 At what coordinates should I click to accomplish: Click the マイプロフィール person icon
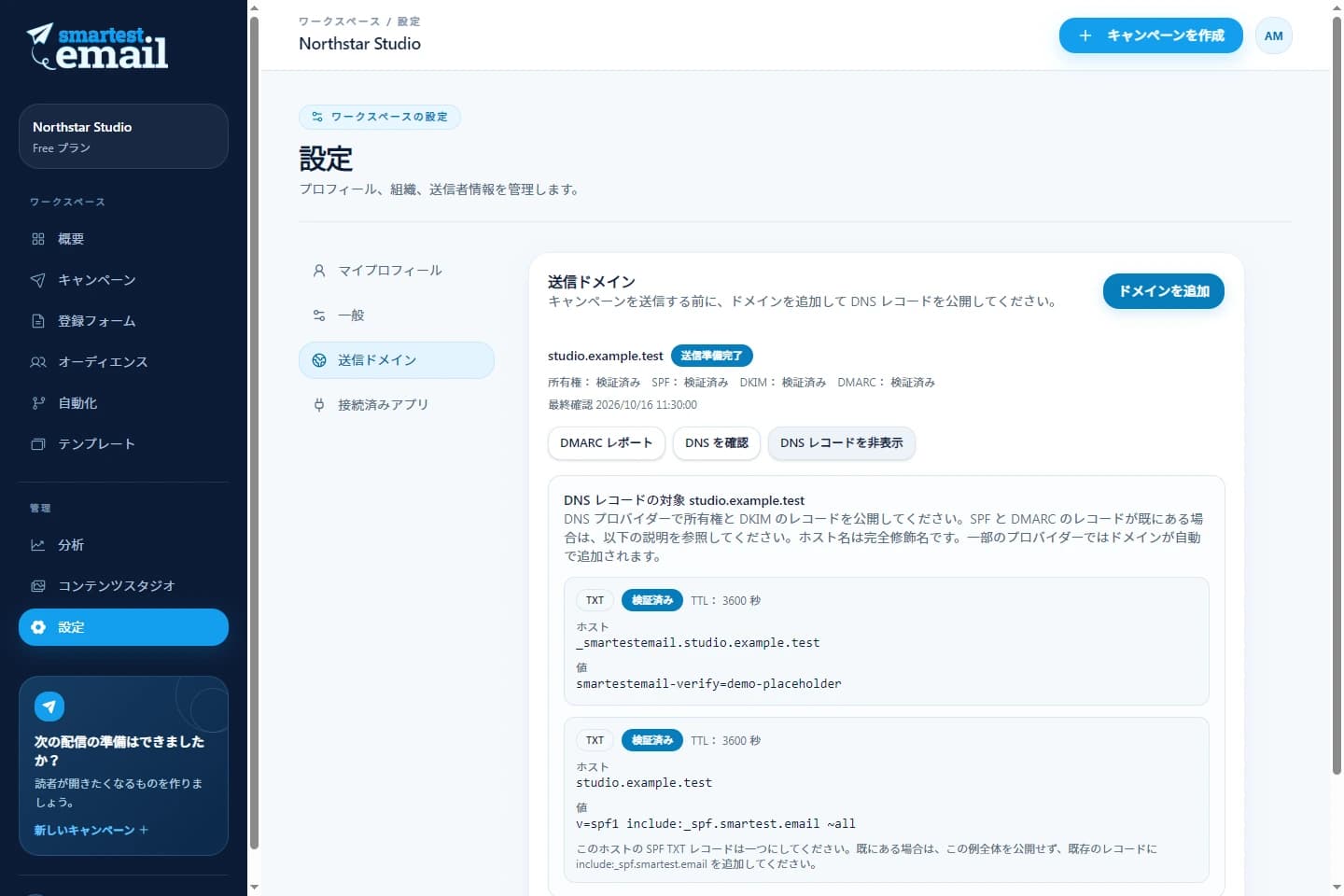(x=319, y=271)
